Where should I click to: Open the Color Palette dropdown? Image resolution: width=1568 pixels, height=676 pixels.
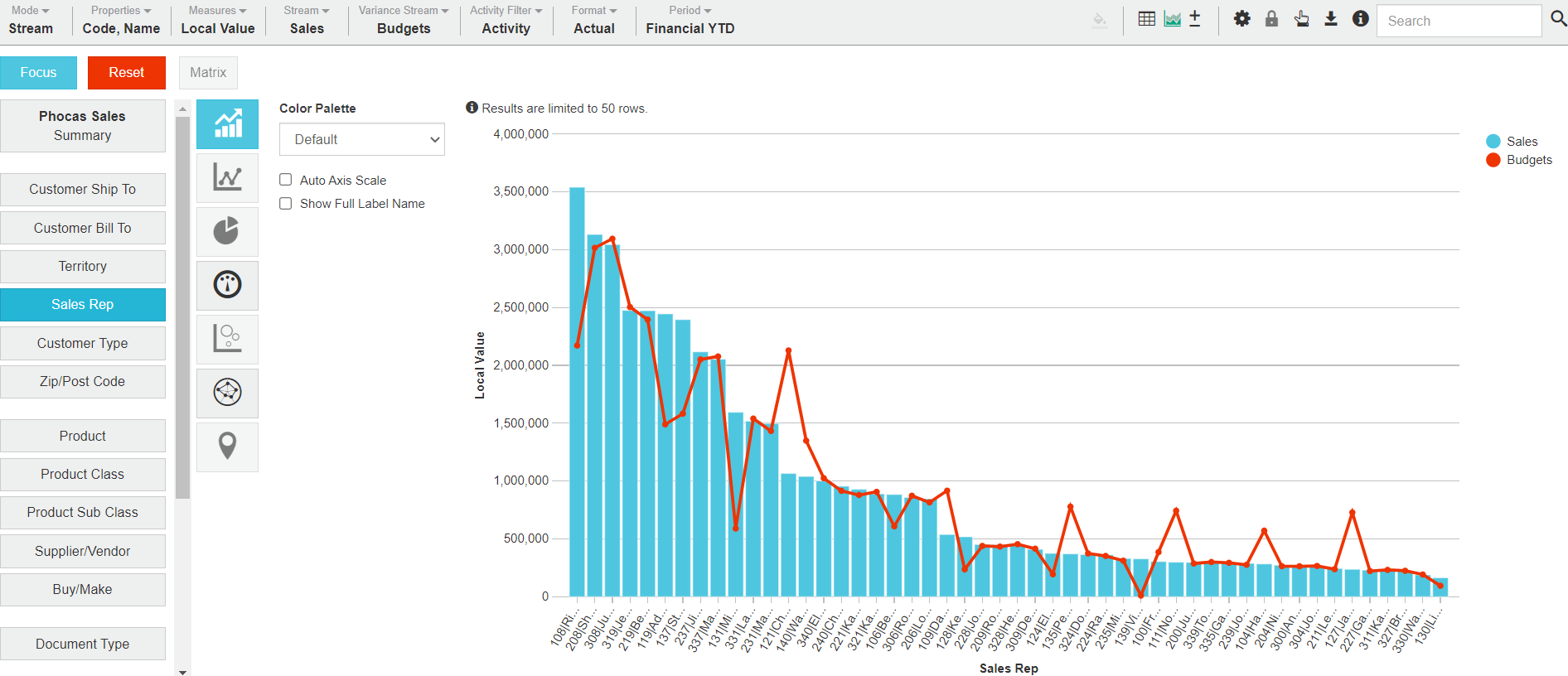click(362, 139)
